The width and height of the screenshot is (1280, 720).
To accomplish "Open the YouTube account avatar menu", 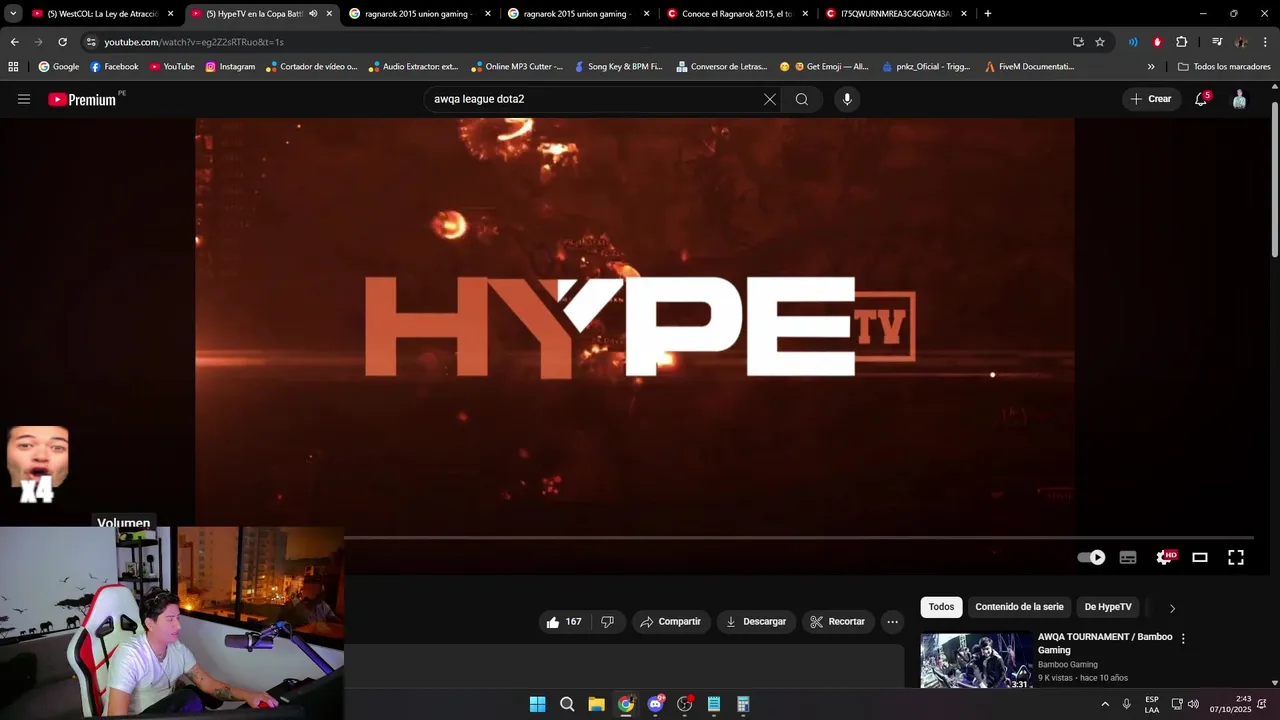I will point(1239,99).
